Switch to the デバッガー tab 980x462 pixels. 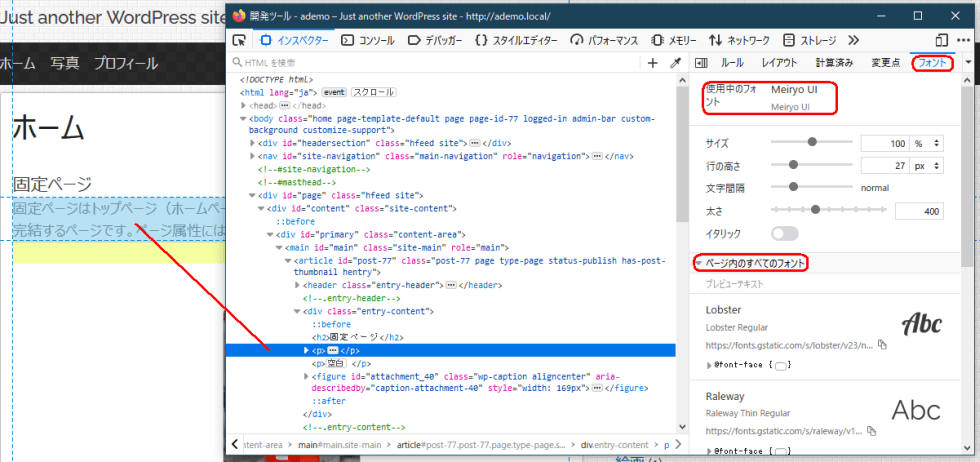[435, 41]
